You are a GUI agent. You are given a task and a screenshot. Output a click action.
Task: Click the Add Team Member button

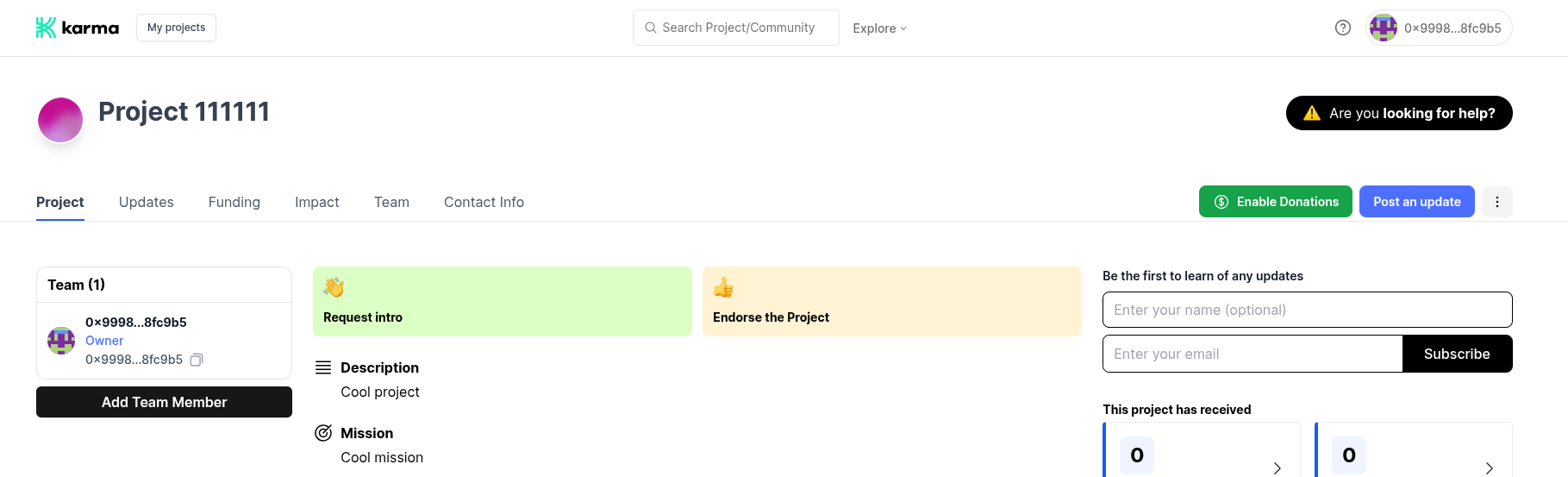coord(164,402)
